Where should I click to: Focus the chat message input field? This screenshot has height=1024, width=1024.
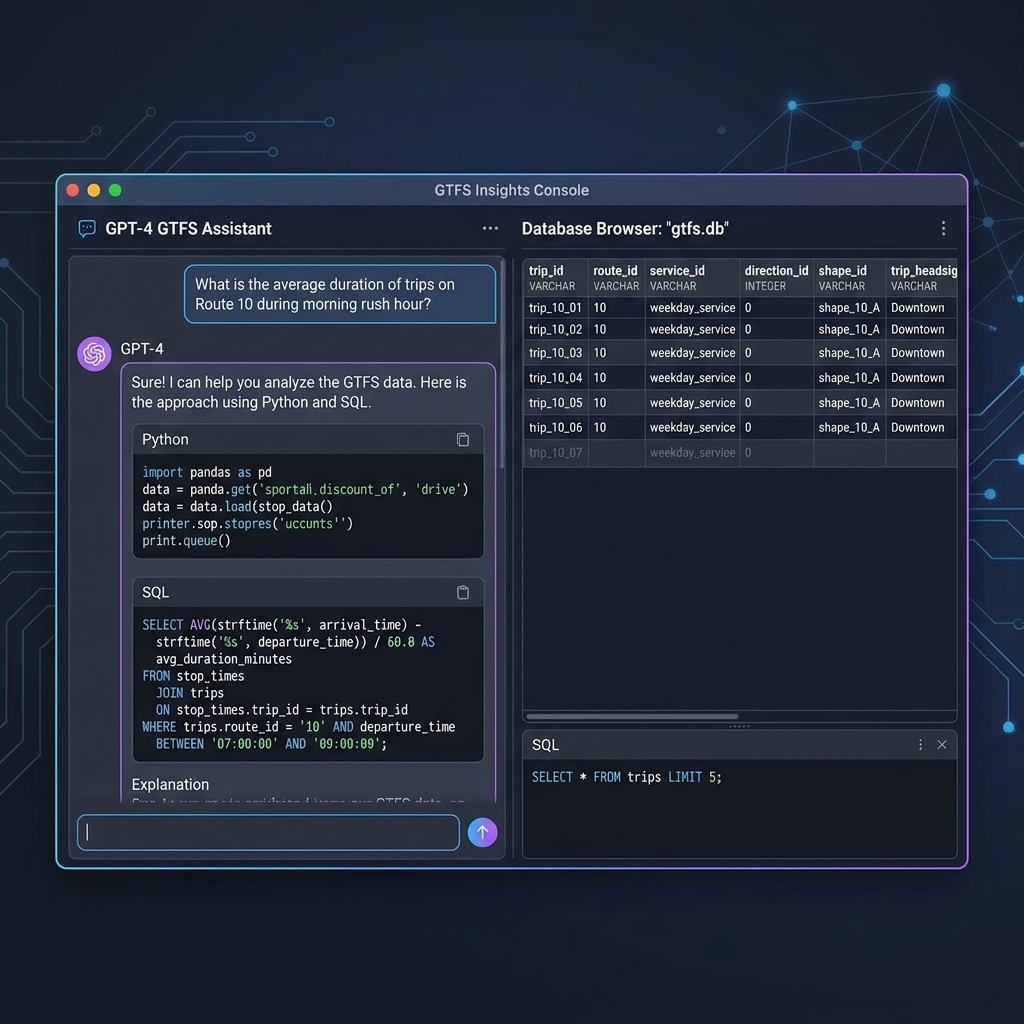tap(268, 832)
